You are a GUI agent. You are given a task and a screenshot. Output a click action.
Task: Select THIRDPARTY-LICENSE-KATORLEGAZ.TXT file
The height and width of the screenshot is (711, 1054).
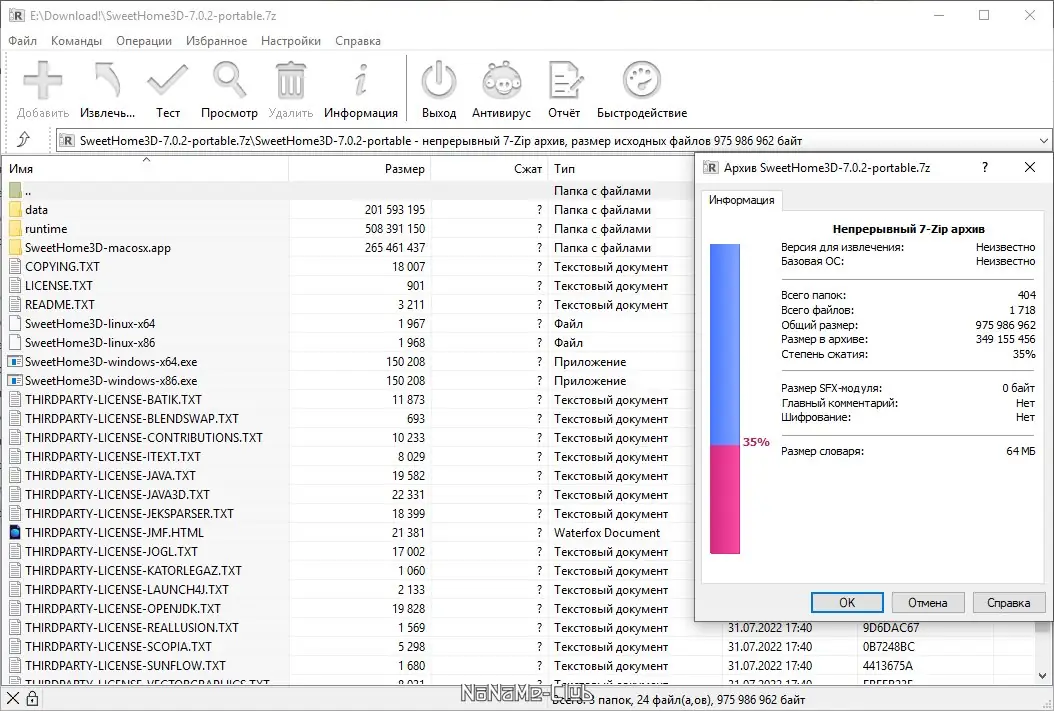point(350,571)
